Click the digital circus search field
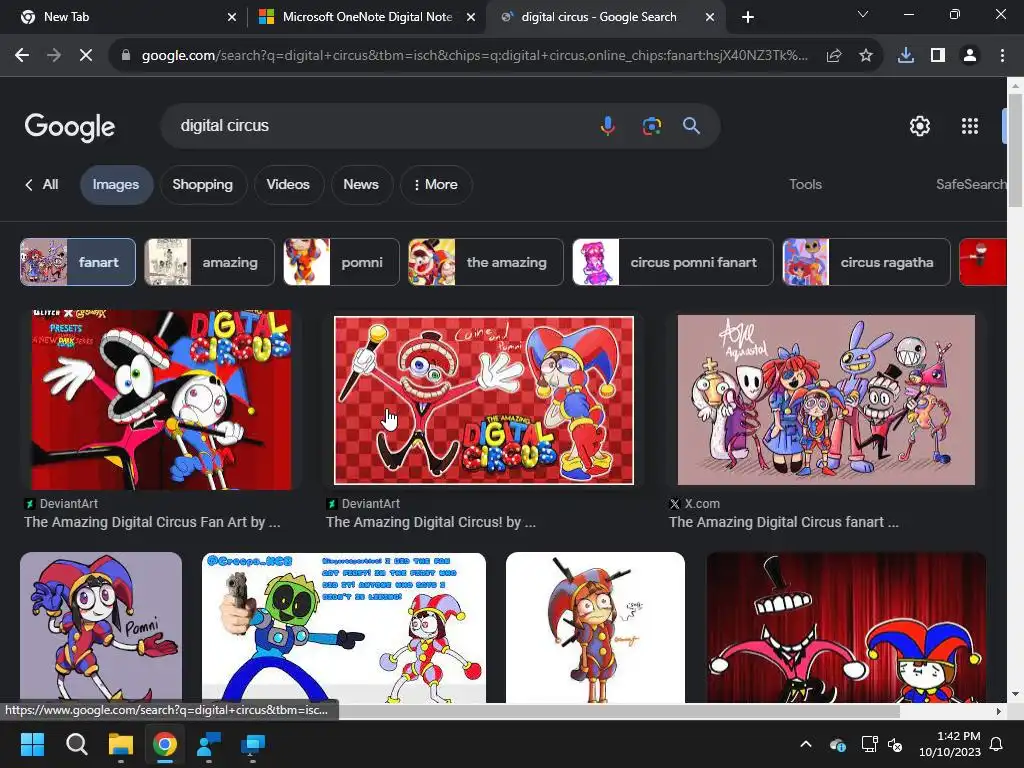 (379, 125)
